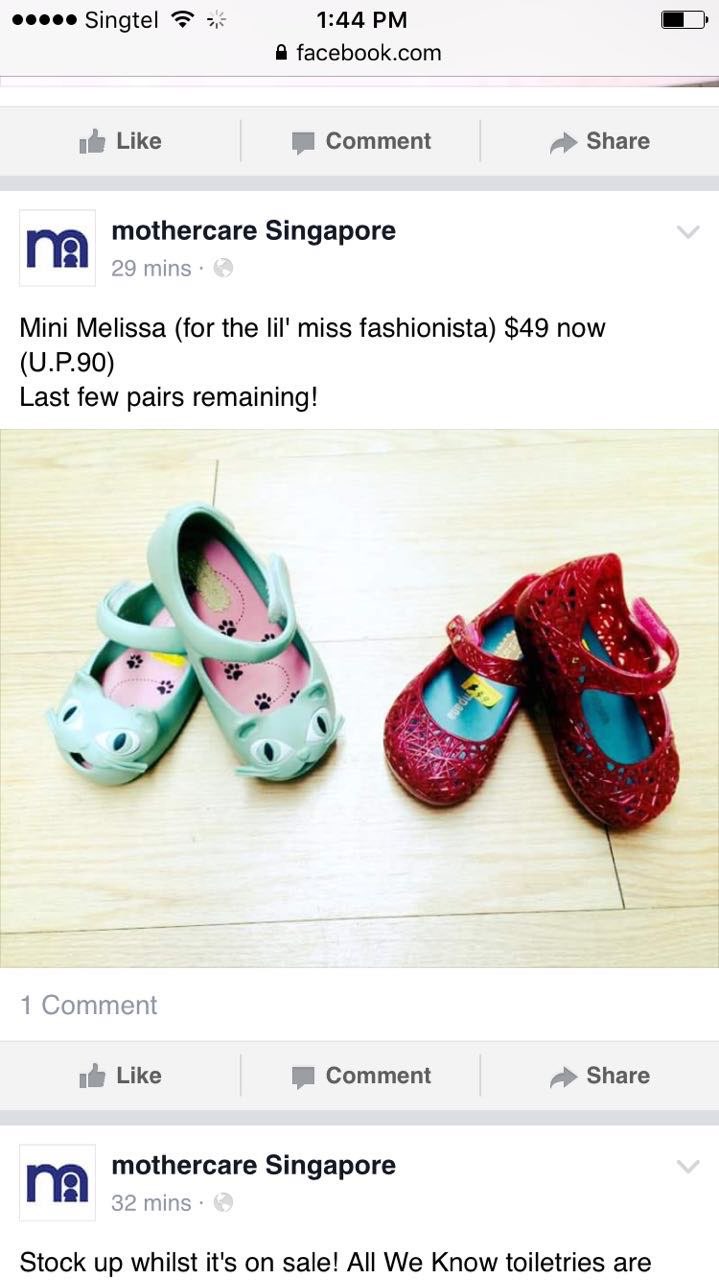Expand the options chevron on the Mini Melissa post
The width and height of the screenshot is (719, 1280).
[x=688, y=232]
